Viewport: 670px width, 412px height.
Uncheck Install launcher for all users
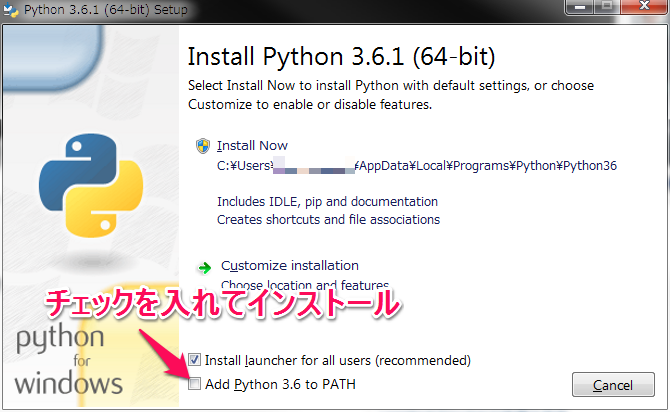[x=194, y=359]
